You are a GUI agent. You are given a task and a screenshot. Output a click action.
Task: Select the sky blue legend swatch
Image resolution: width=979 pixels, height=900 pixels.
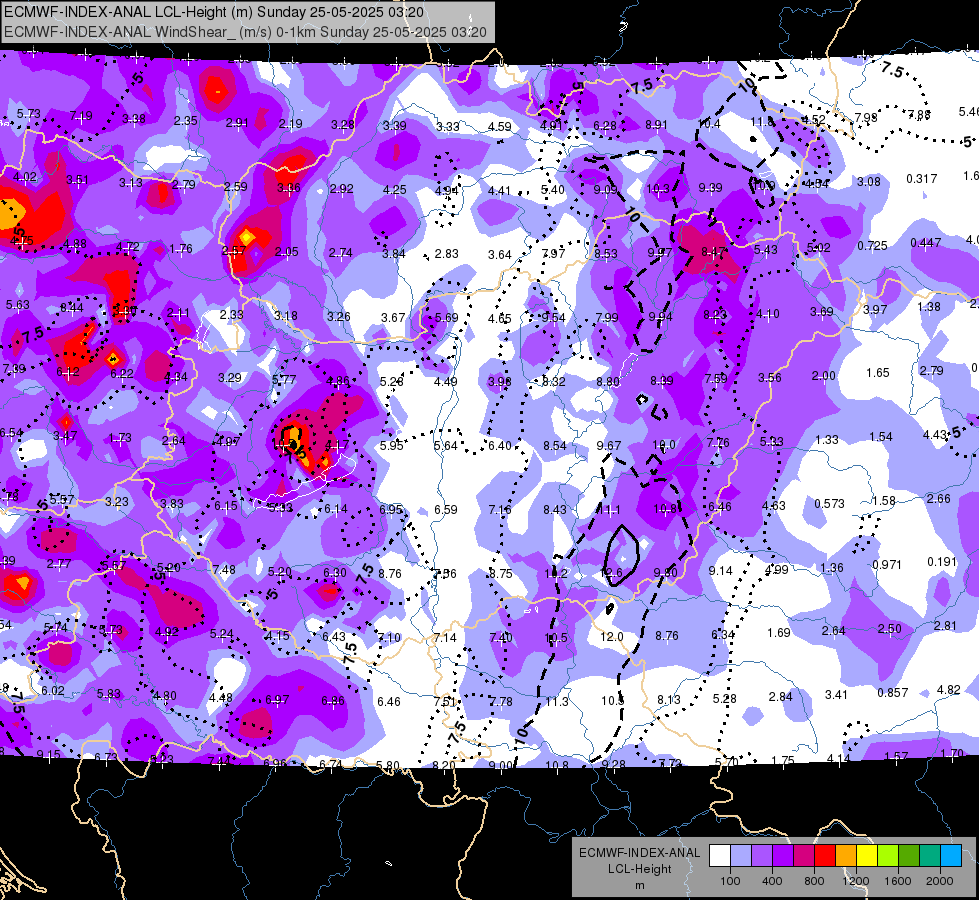[x=951, y=856]
